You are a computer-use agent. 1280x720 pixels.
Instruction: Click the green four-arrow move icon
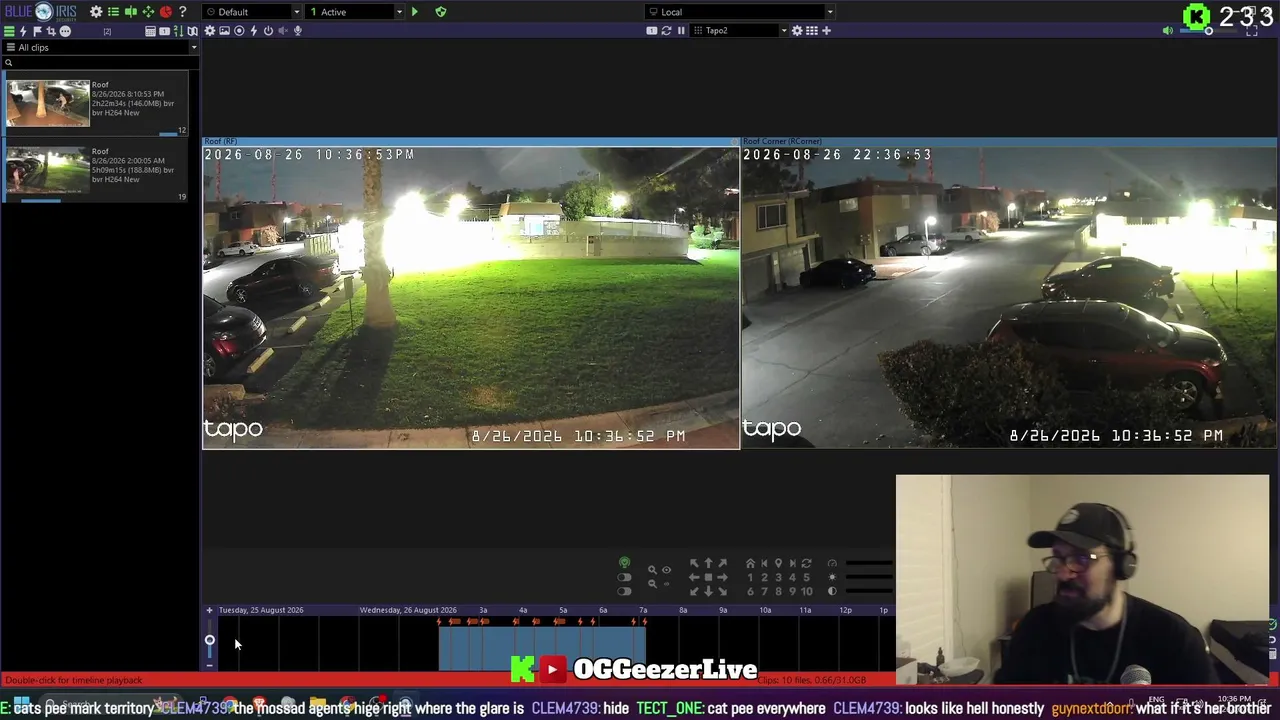[148, 12]
